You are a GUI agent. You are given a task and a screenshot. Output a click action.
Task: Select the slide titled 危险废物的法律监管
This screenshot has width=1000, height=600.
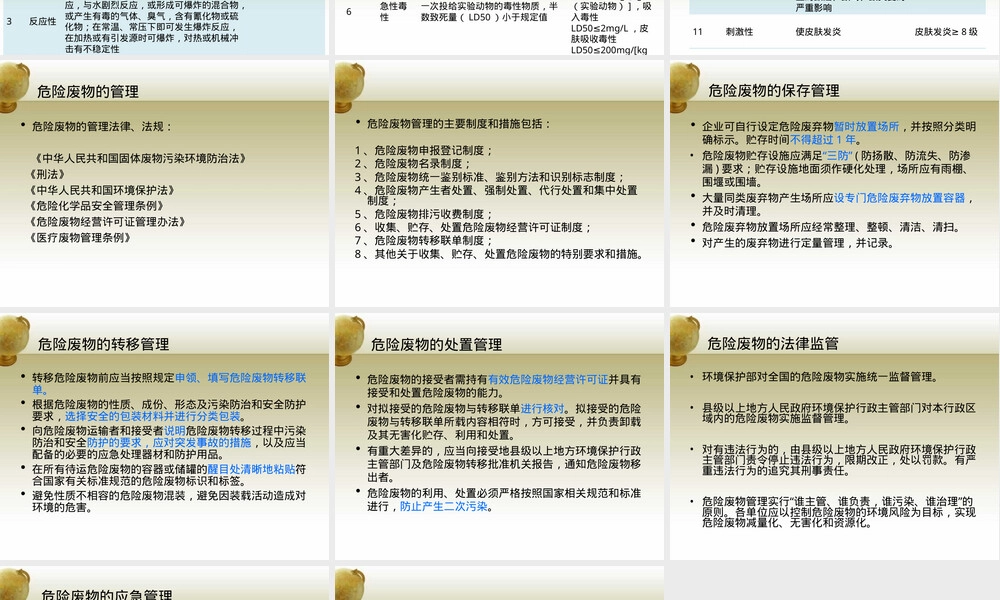pos(835,436)
